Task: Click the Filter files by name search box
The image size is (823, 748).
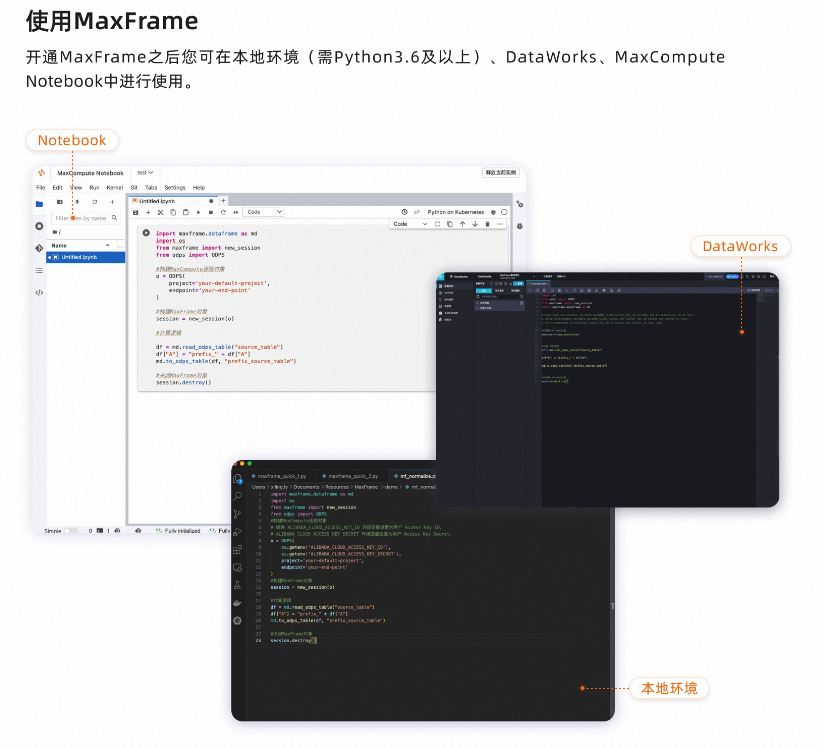Action: point(83,218)
